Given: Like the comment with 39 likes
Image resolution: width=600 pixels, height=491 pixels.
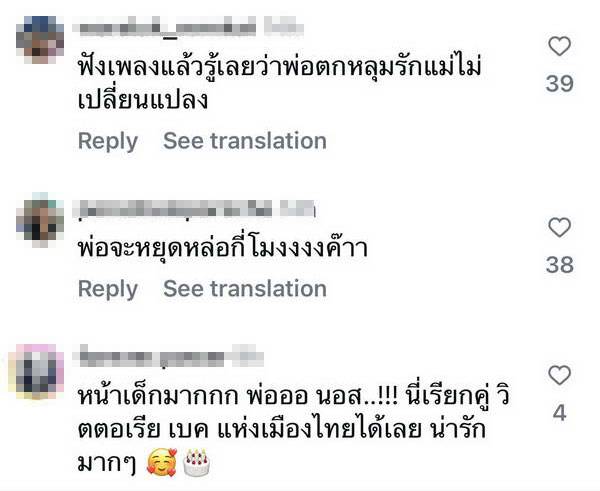Looking at the screenshot, I should (559, 46).
